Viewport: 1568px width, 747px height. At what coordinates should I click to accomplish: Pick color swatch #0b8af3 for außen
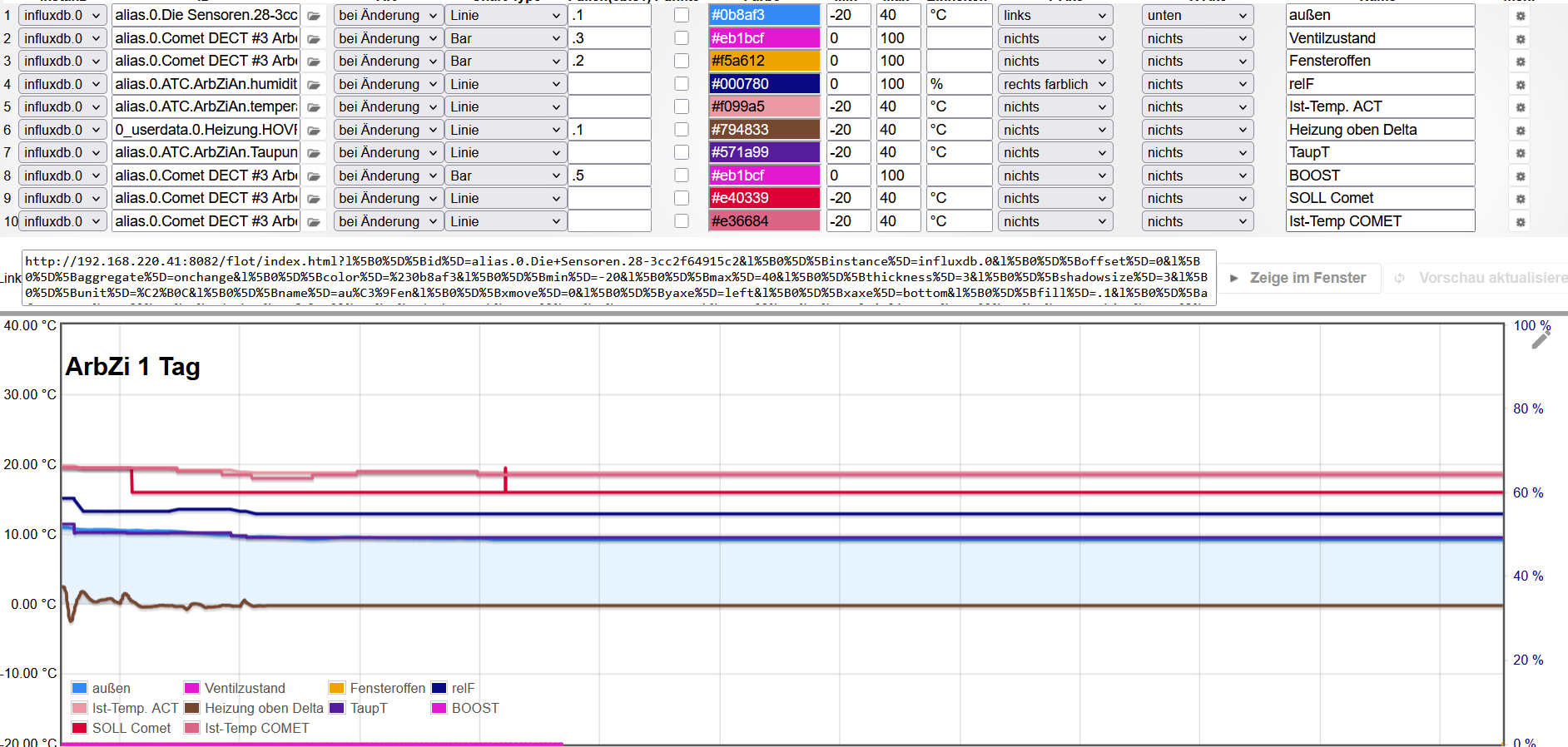point(764,15)
